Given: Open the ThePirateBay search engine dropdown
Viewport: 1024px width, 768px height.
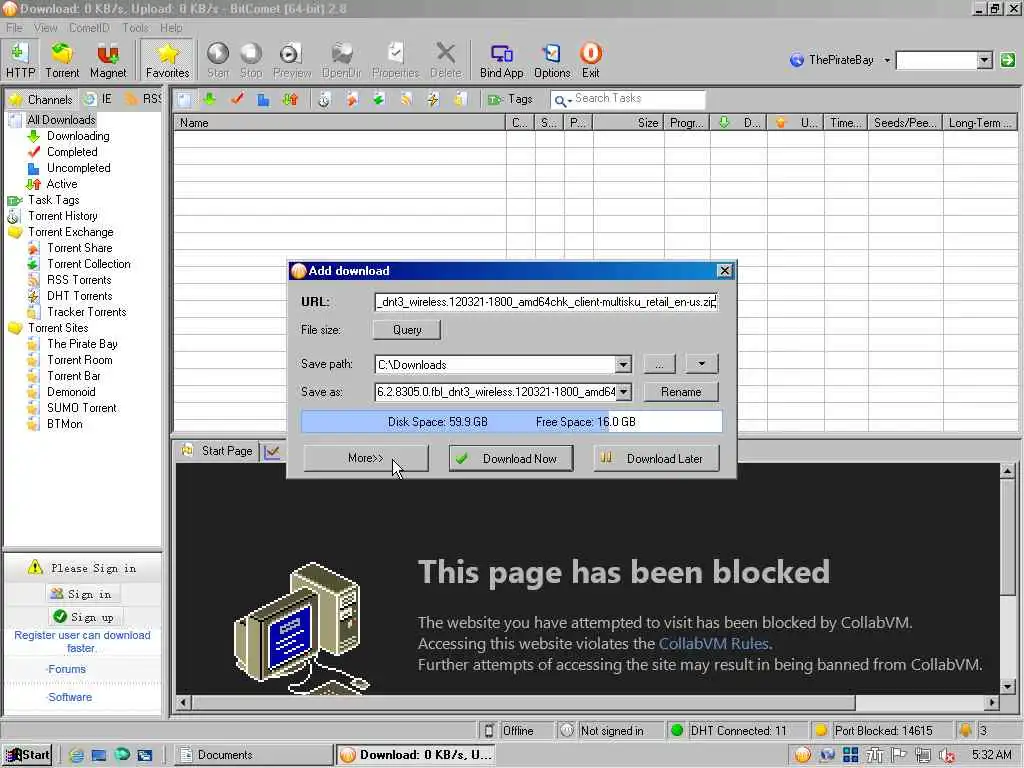Looking at the screenshot, I should (887, 60).
